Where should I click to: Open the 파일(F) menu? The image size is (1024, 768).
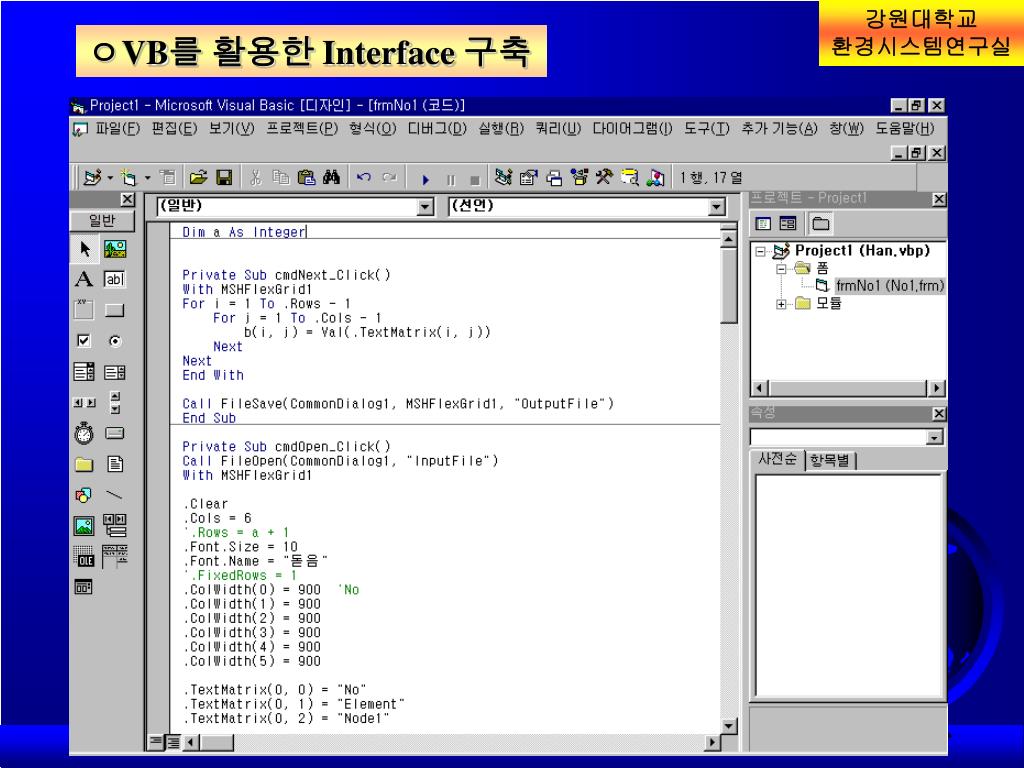pos(118,129)
